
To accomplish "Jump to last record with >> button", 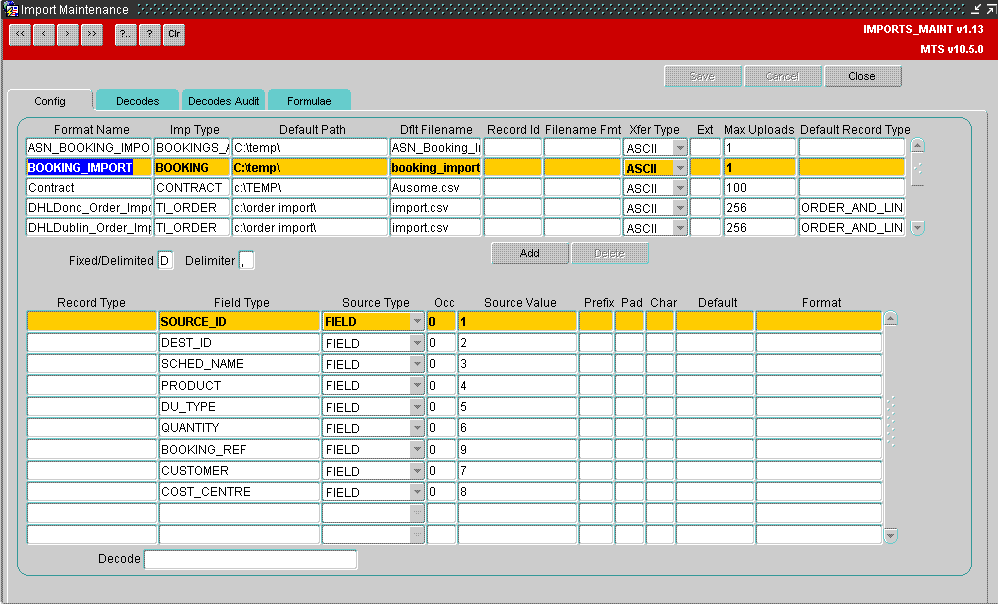I will (x=92, y=34).
